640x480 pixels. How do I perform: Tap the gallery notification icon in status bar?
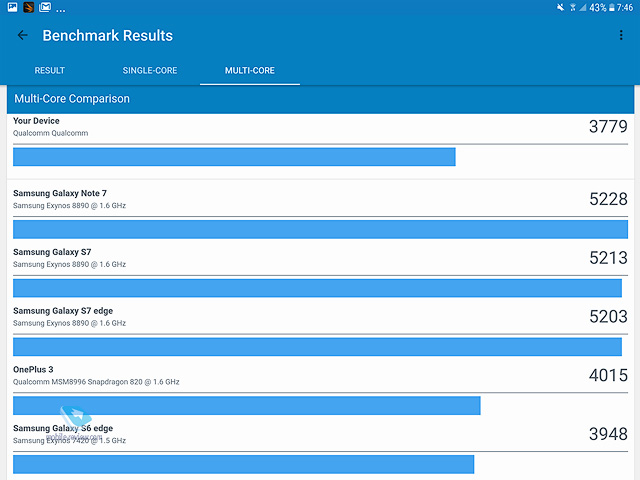pyautogui.click(x=13, y=7)
